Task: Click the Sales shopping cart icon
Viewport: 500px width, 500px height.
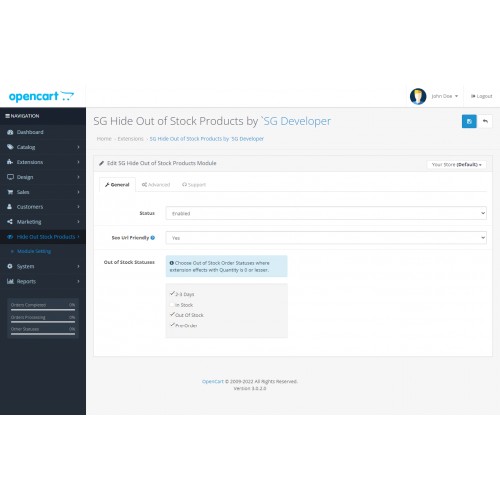Action: point(10,192)
